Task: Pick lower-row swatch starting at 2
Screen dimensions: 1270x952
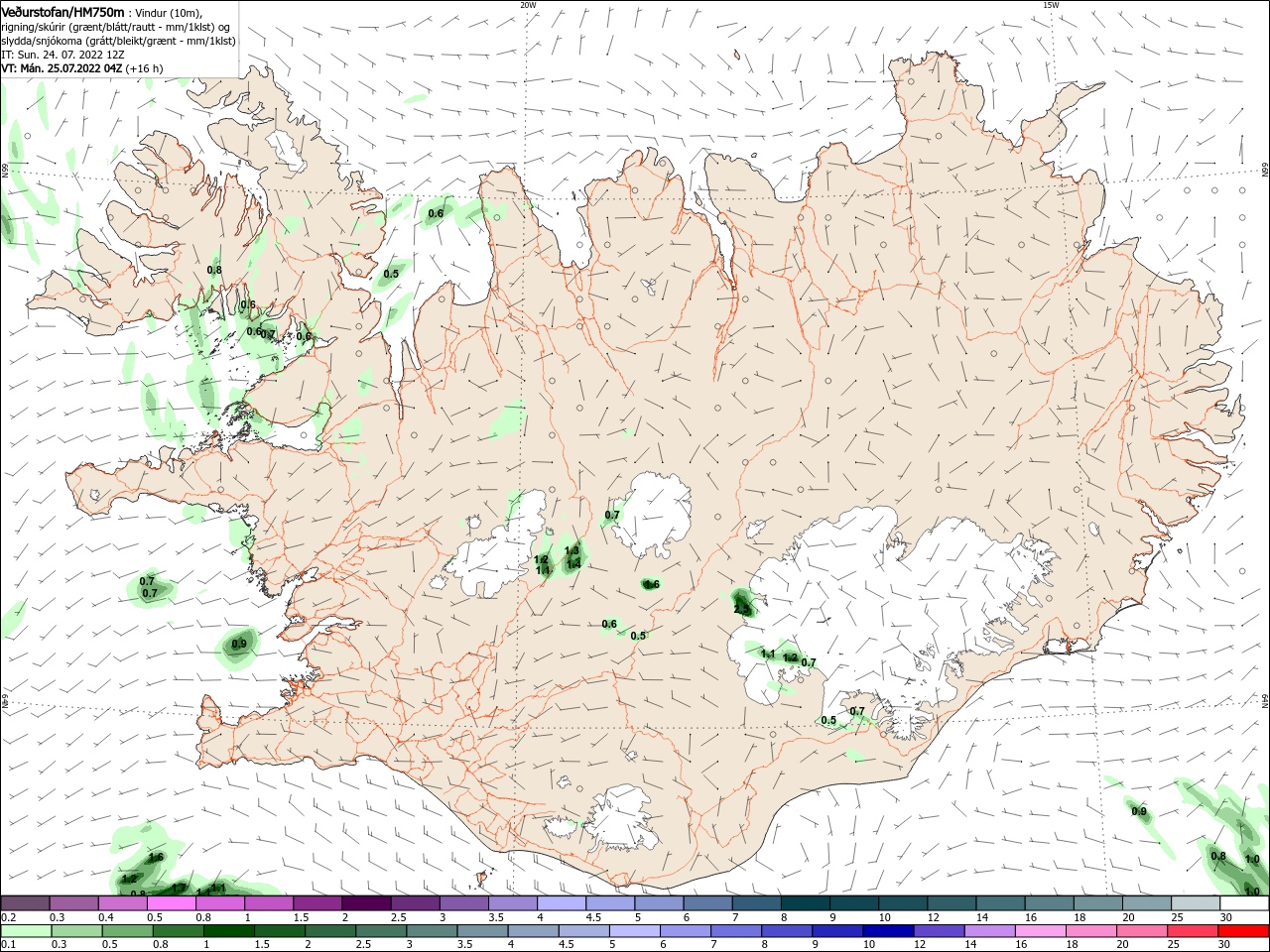Action: 331,931
